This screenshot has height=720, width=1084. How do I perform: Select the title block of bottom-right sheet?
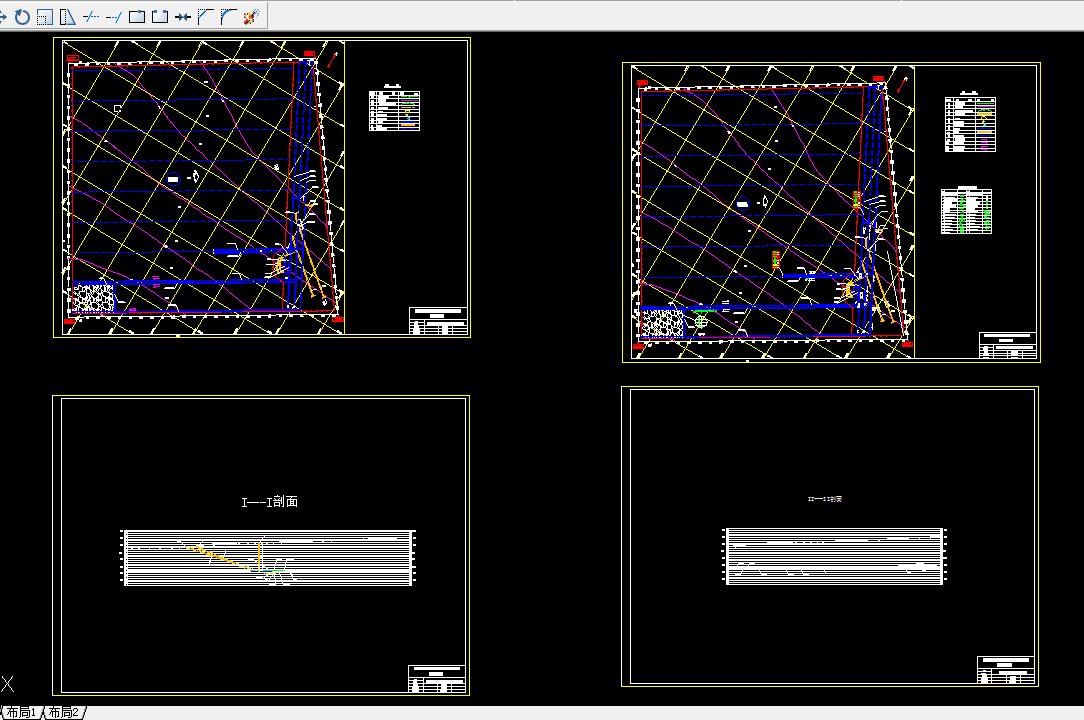[1006, 670]
